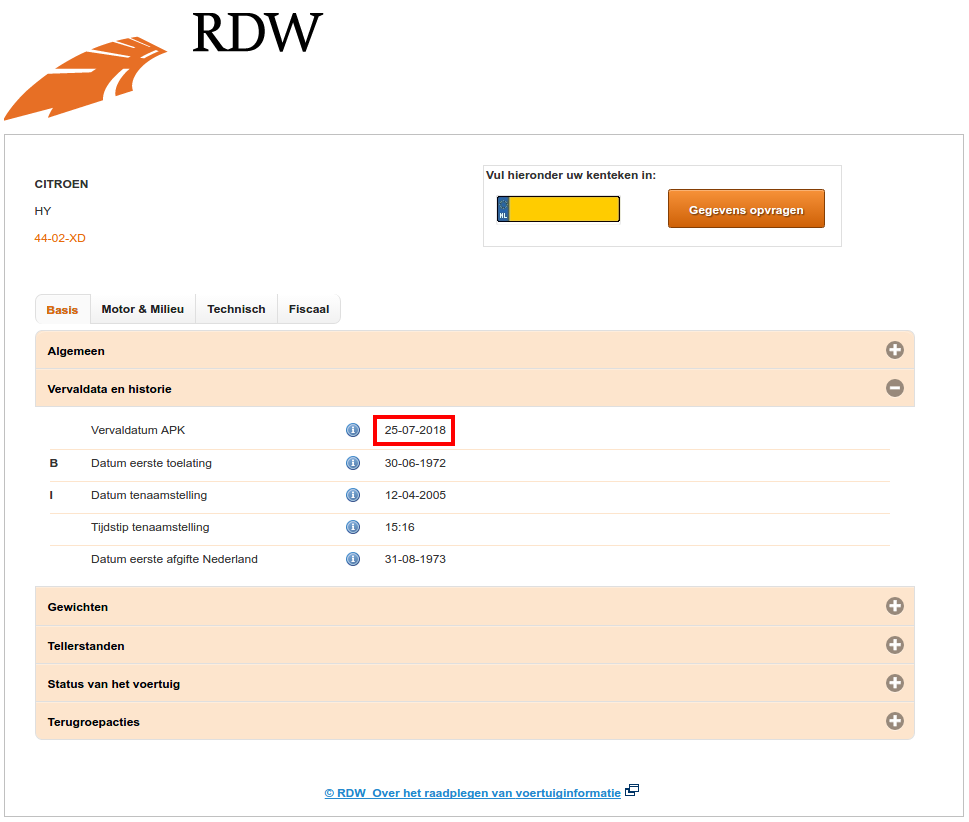Open the Over het raadplegen van voertuiginformatie link

point(472,793)
